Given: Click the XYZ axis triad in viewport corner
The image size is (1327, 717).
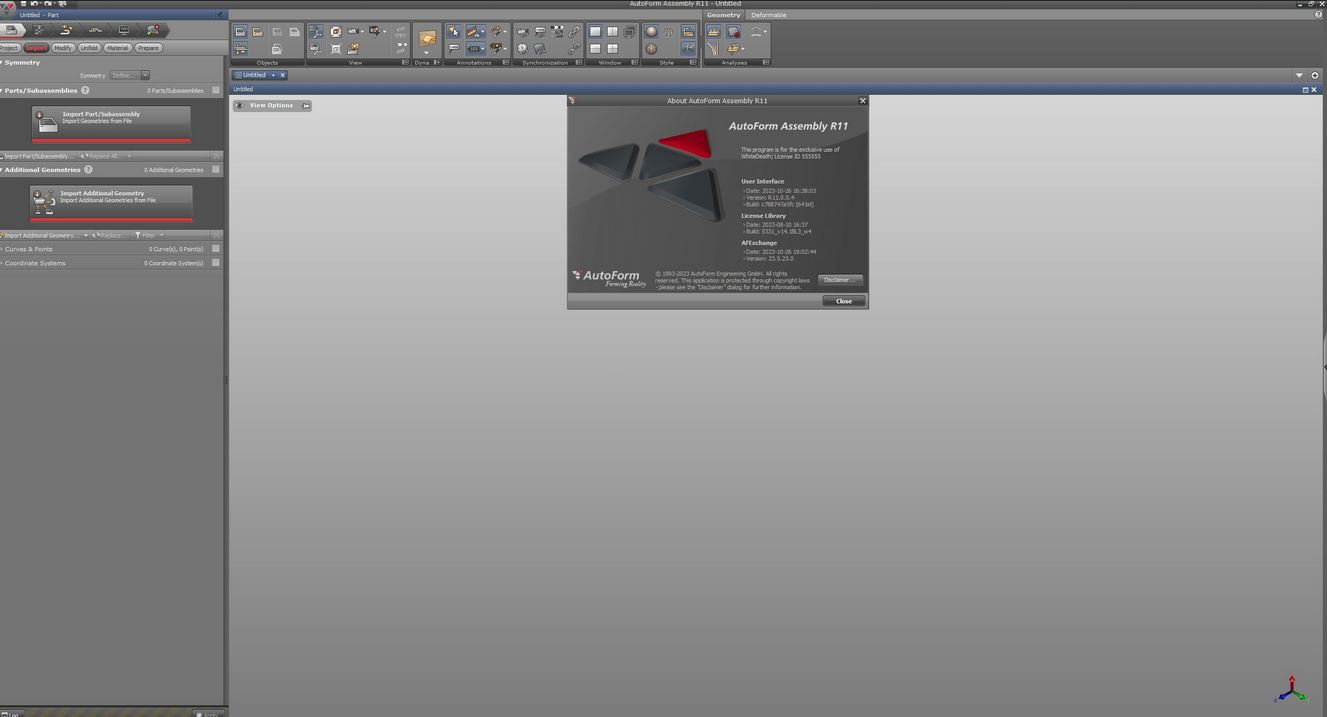Looking at the screenshot, I should [1292, 689].
